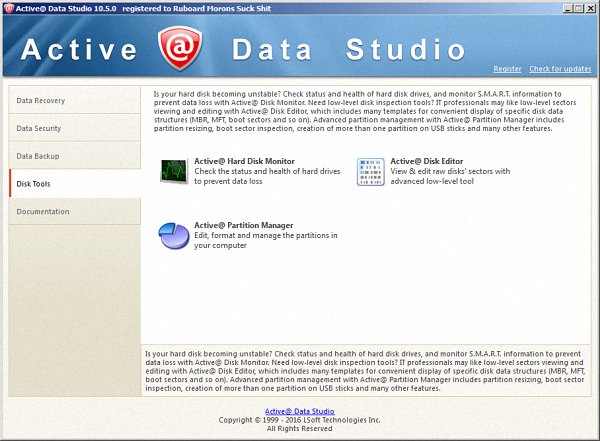Image resolution: width=600 pixels, height=441 pixels.
Task: Click Active@ Disk Editor title
Action: pyautogui.click(x=427, y=161)
